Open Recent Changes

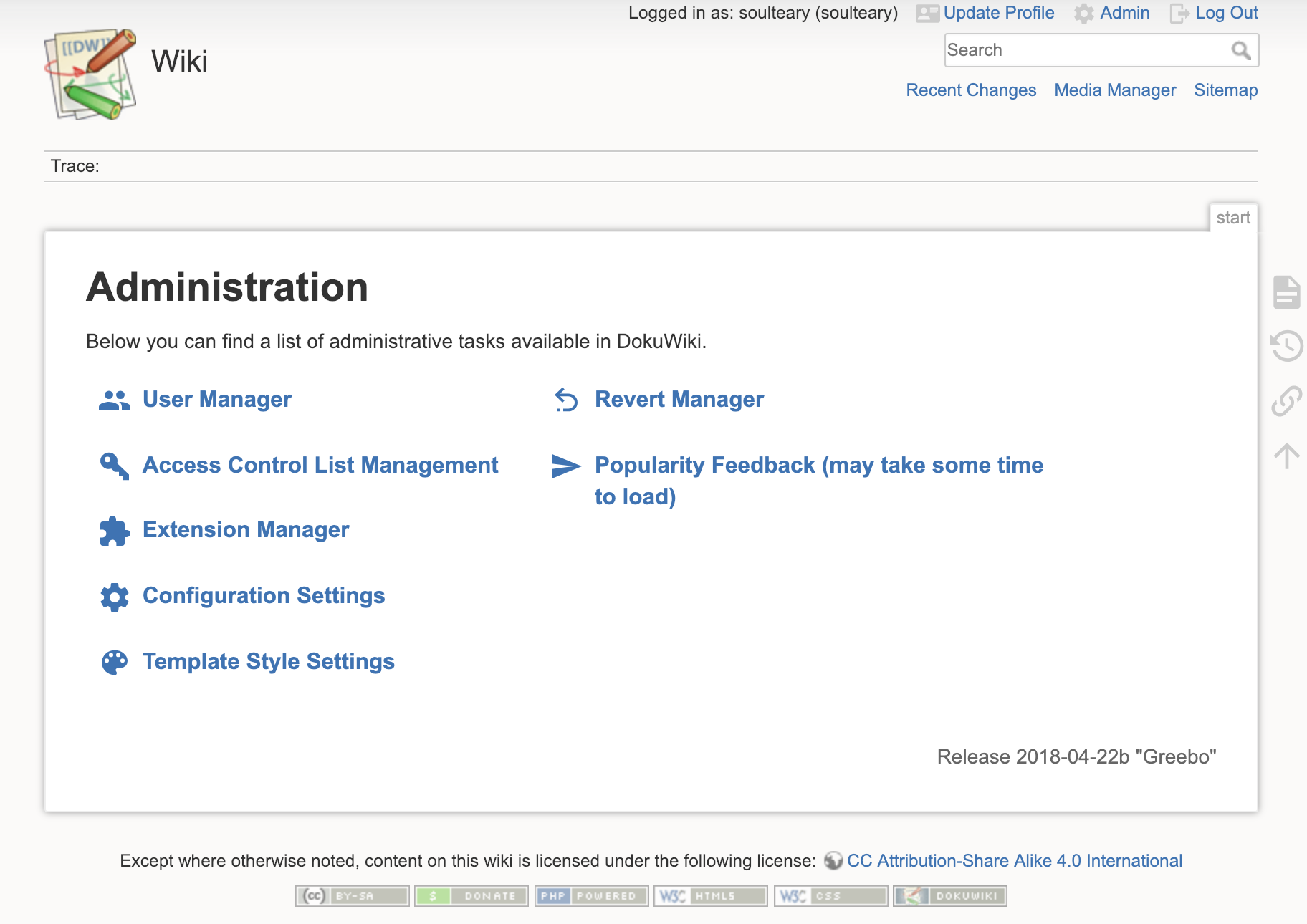click(971, 90)
